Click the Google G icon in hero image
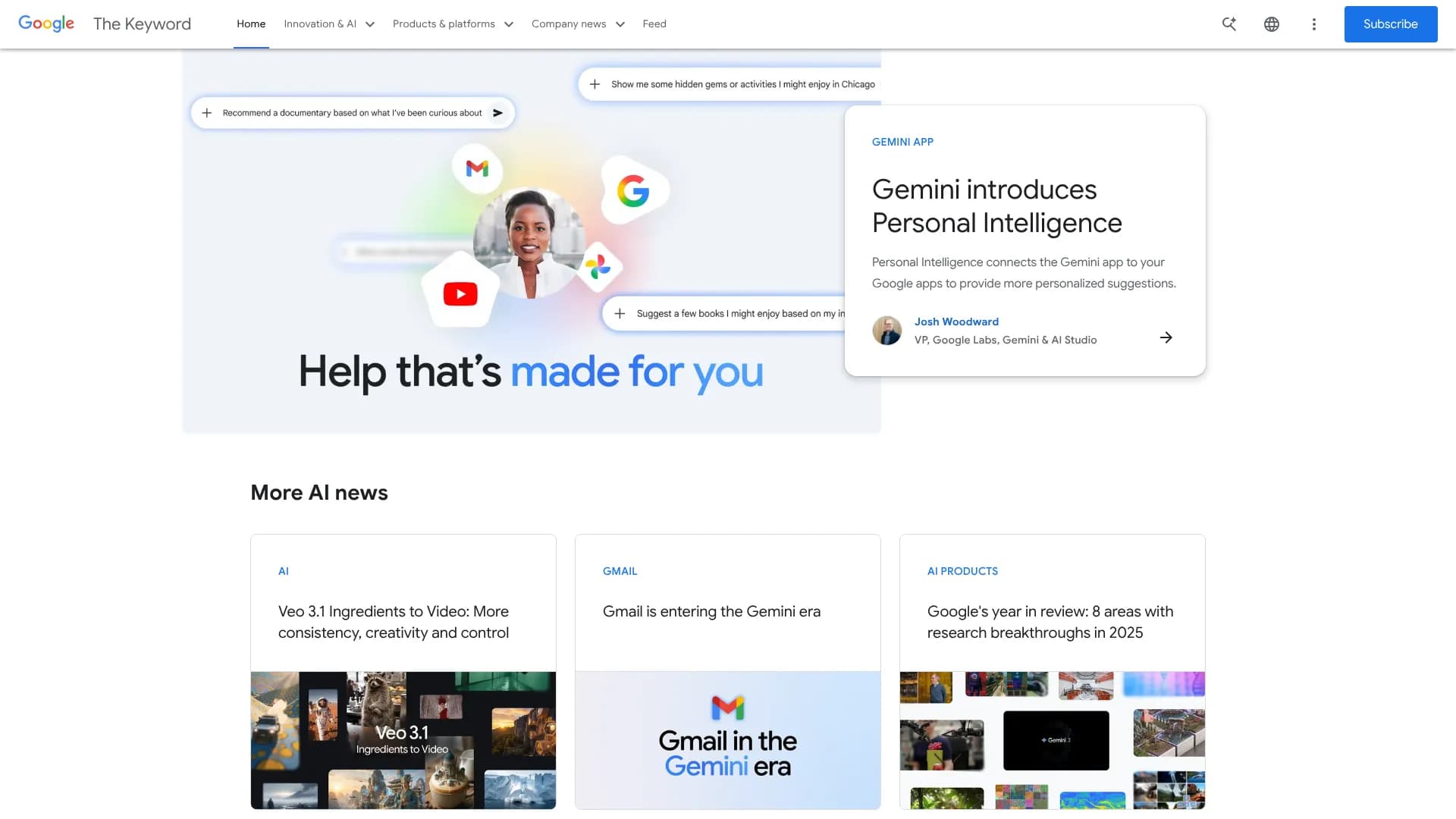 [x=633, y=191]
